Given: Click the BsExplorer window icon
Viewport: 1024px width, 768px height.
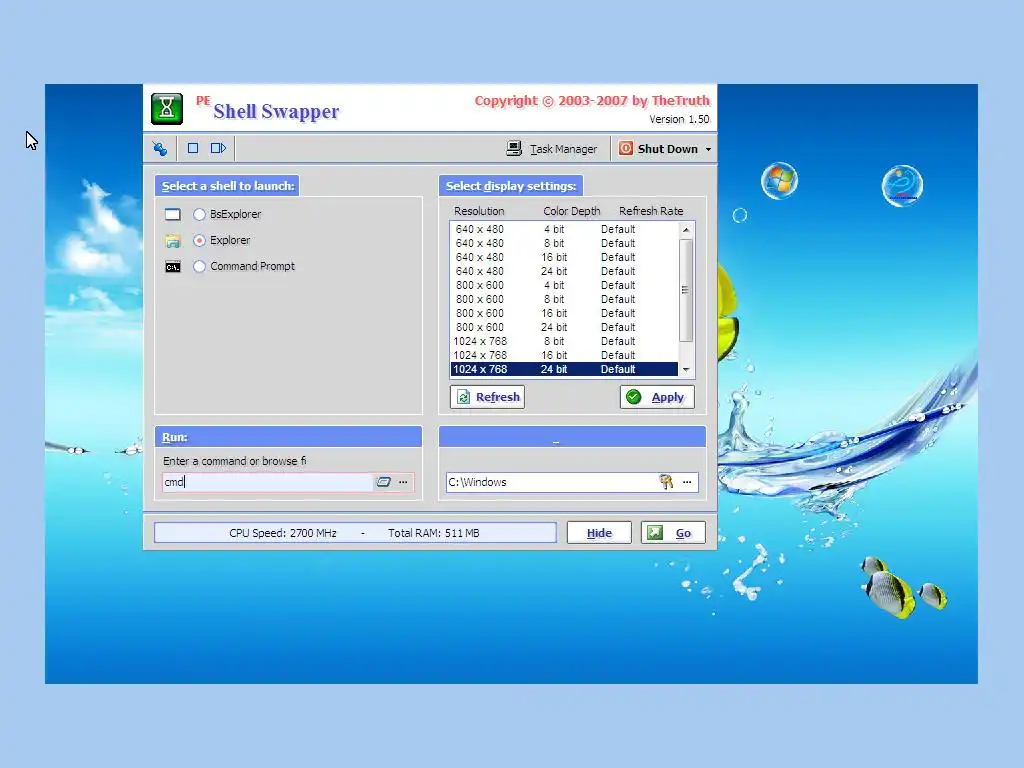Looking at the screenshot, I should coord(172,214).
